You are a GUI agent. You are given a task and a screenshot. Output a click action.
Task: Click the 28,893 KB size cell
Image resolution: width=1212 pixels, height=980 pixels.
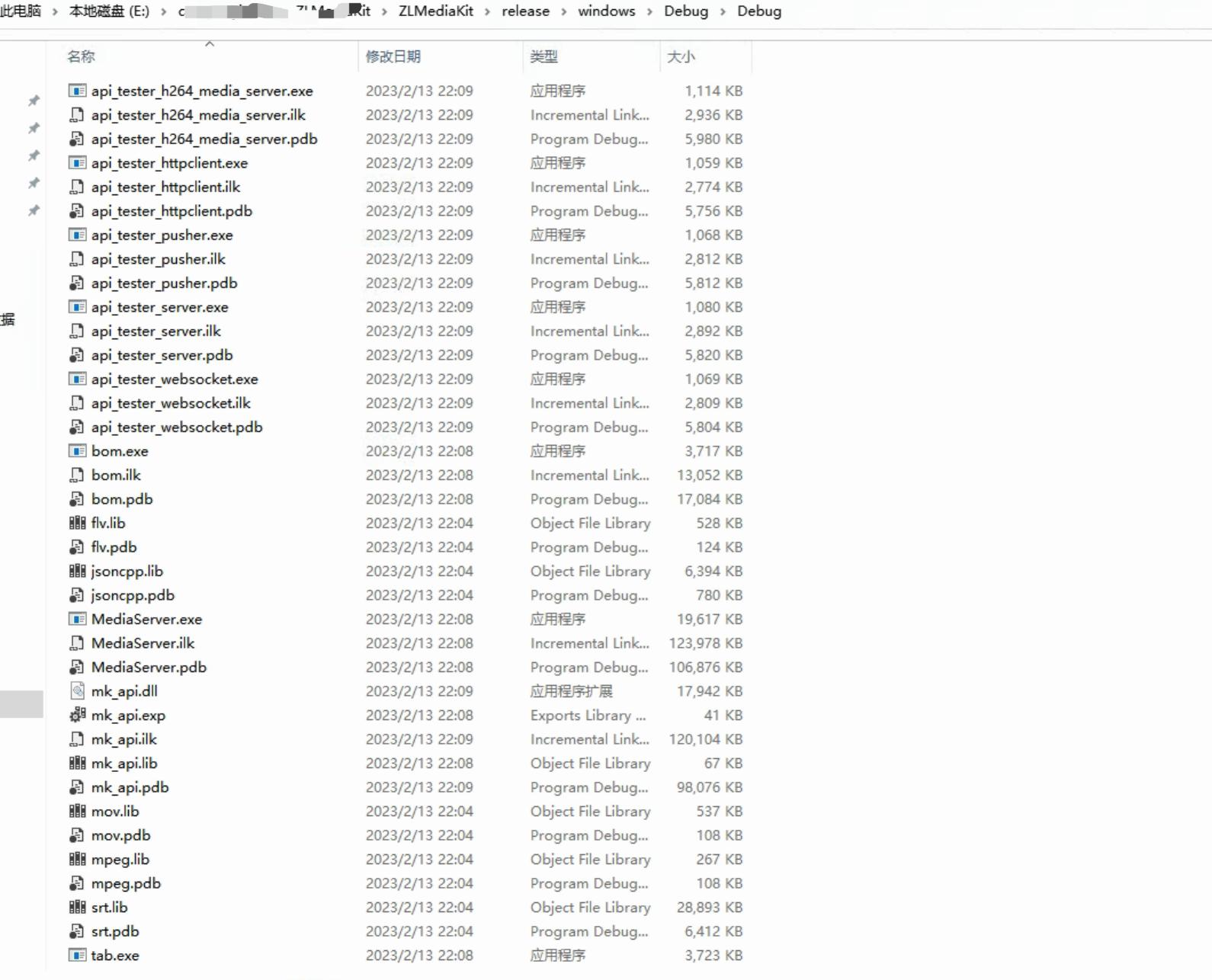[x=710, y=907]
